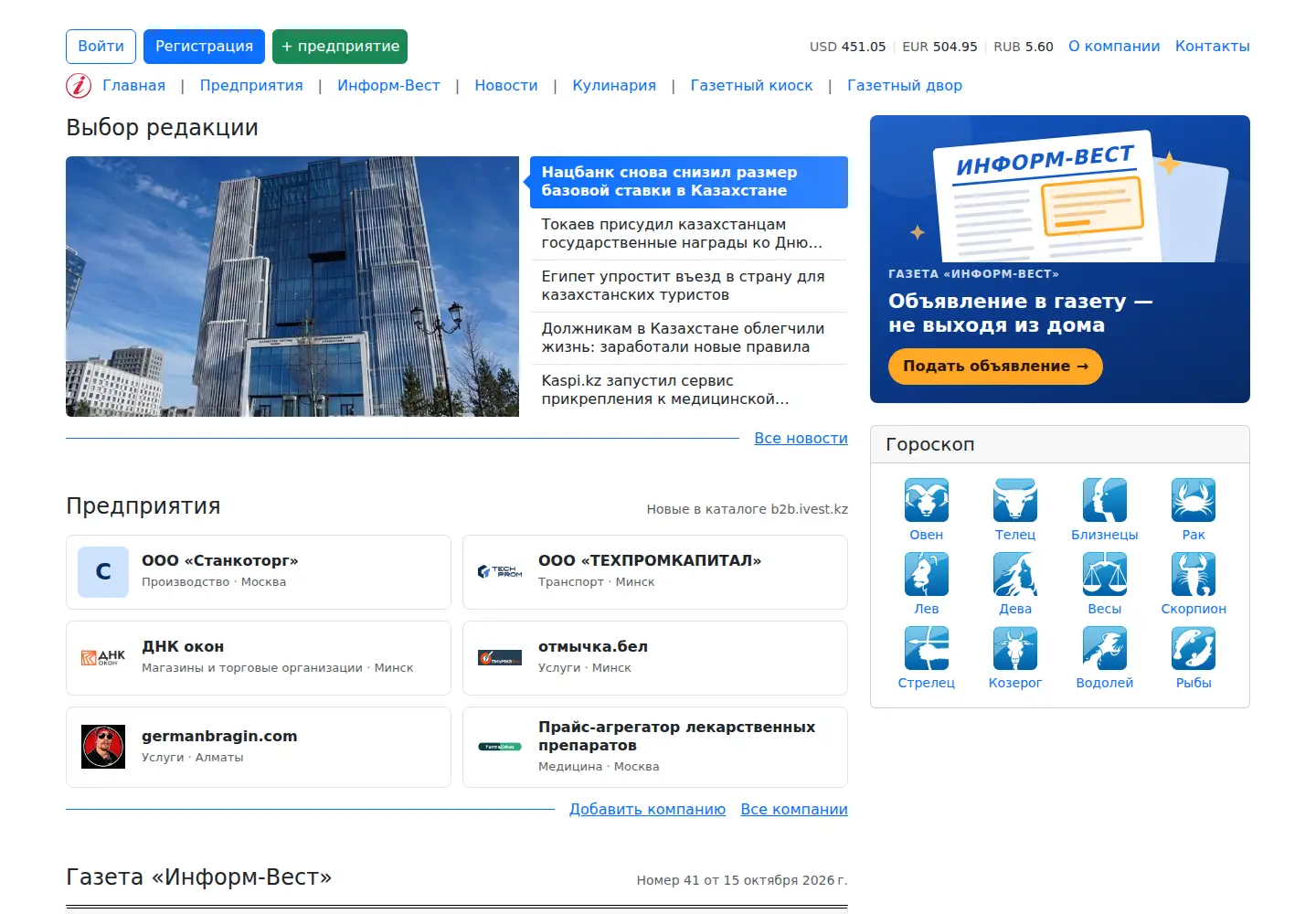Open the Sagittarius (Стрелец) horoscope icon
1316x914 pixels.
(x=926, y=648)
